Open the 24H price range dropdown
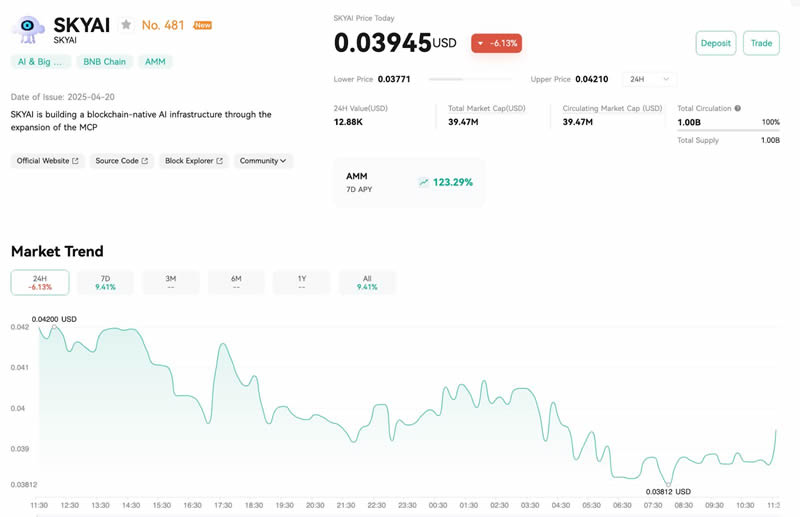Screen dimensions: 800x517 click(649, 79)
